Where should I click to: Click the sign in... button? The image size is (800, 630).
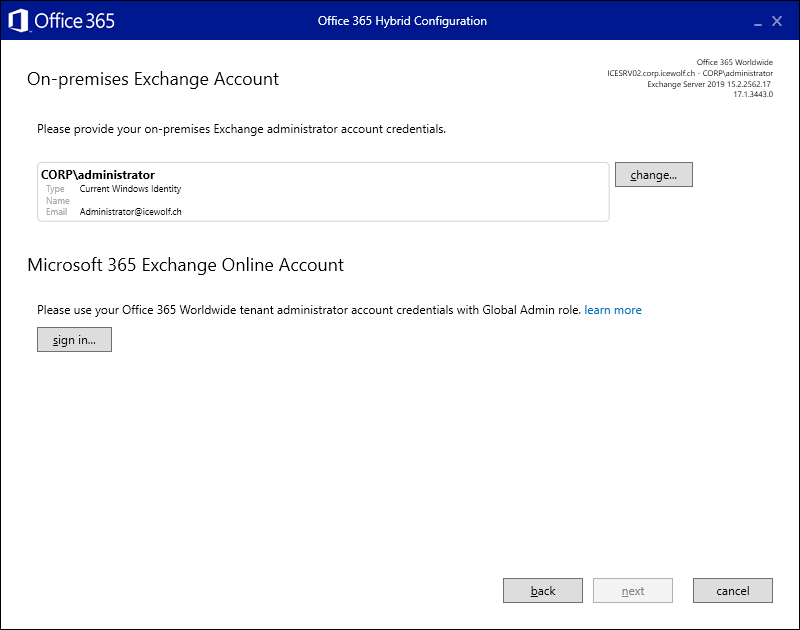74,340
